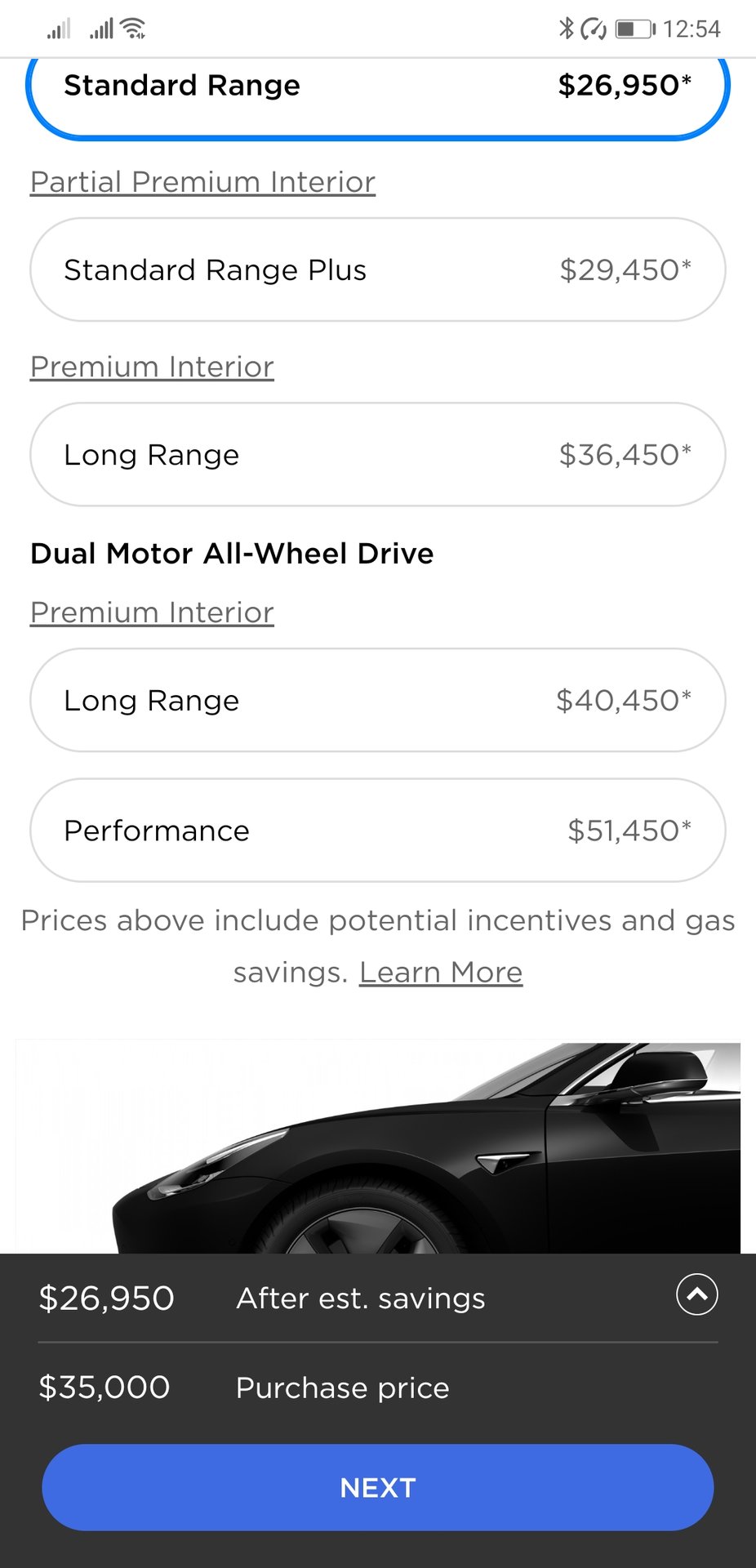Screen dimensions: 756x1568
Task: Tap the leftmost weak cellular signal icon
Action: [58, 29]
